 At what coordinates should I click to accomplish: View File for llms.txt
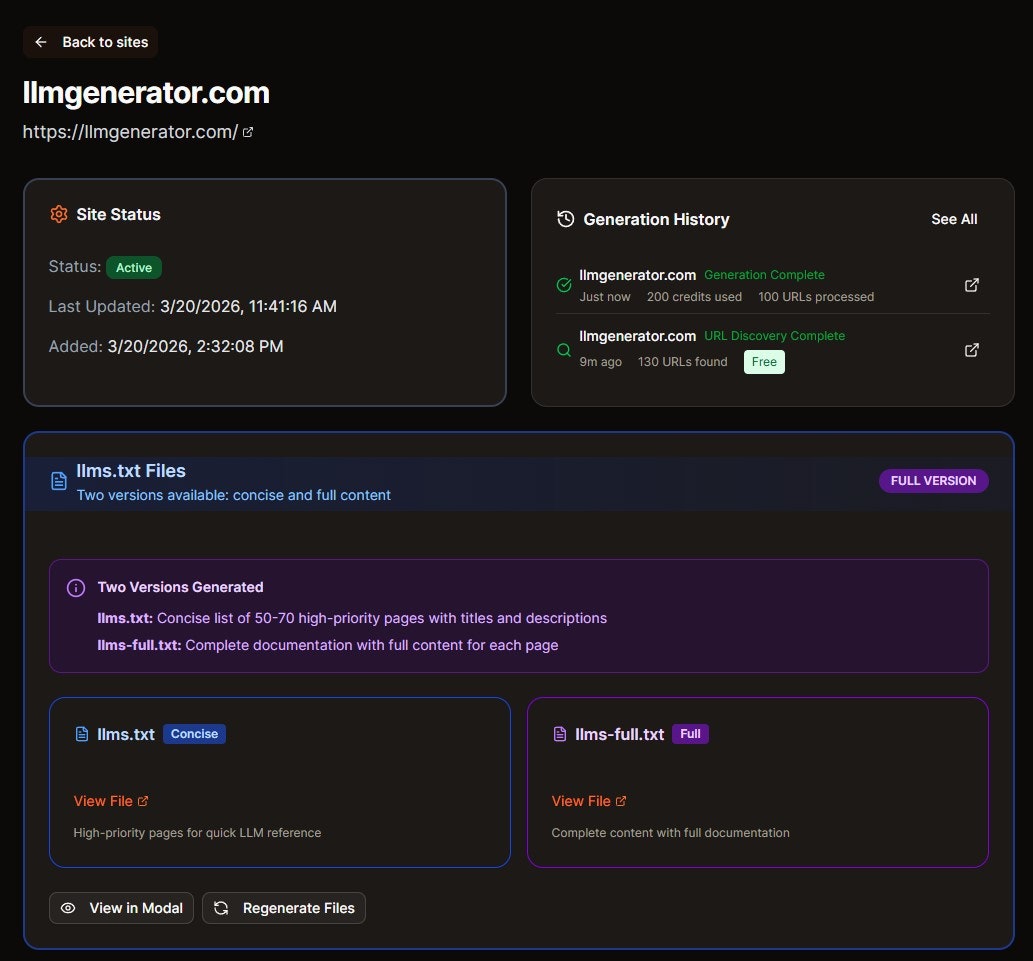click(x=104, y=801)
